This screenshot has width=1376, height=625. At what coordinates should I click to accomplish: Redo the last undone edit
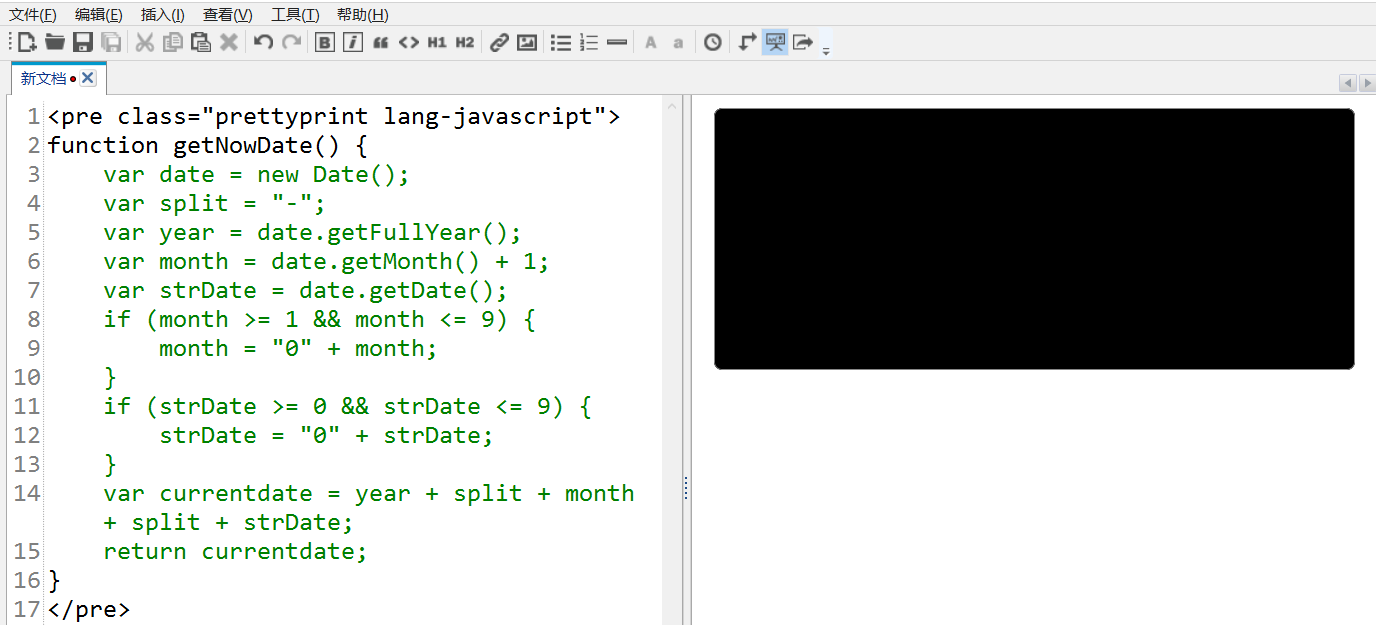(x=291, y=42)
